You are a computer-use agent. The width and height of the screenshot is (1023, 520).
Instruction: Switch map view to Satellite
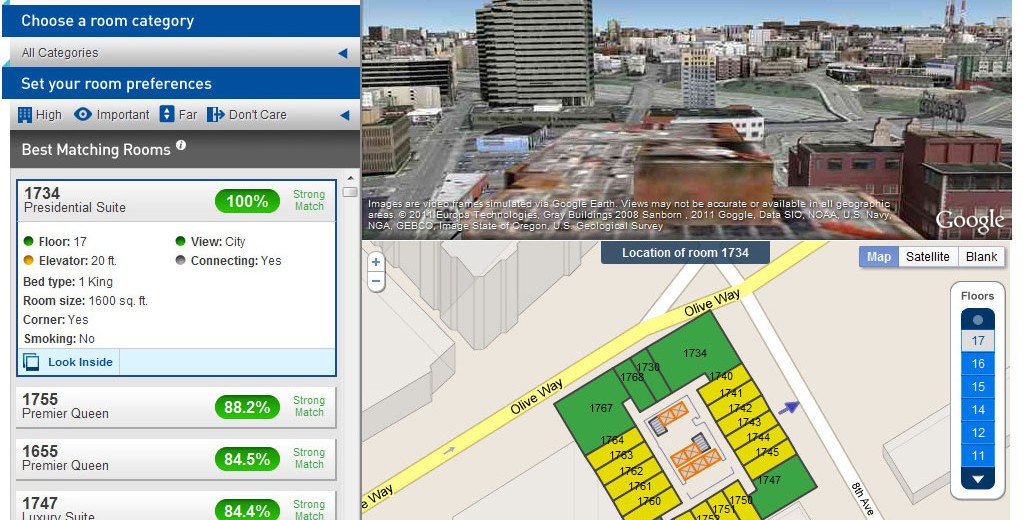927,257
